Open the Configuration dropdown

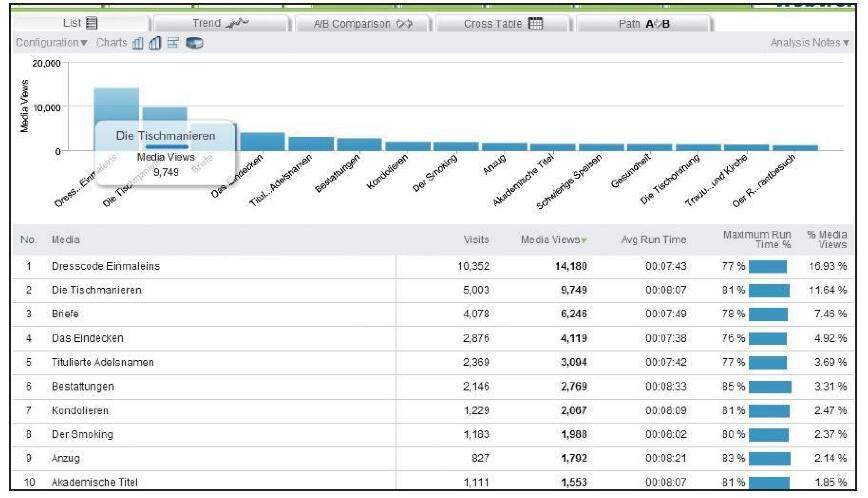(50, 44)
